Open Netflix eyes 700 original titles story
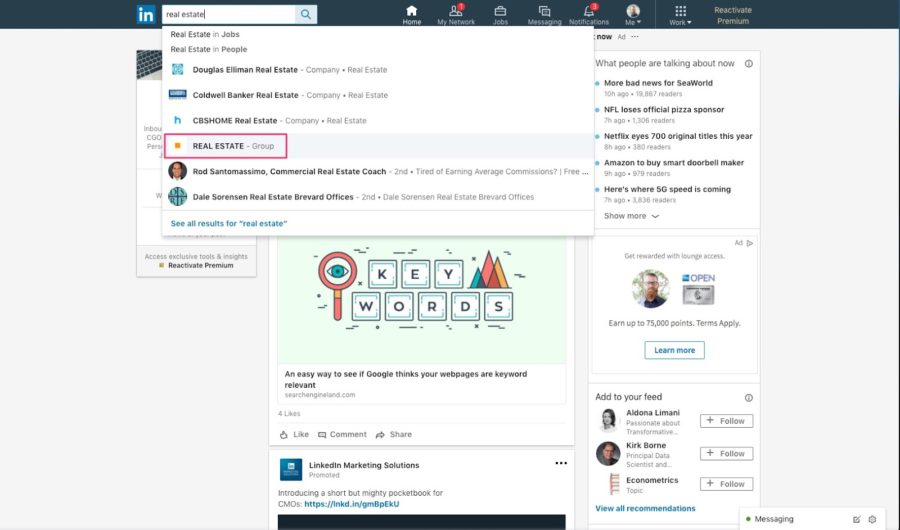This screenshot has height=530, width=900. click(x=678, y=136)
